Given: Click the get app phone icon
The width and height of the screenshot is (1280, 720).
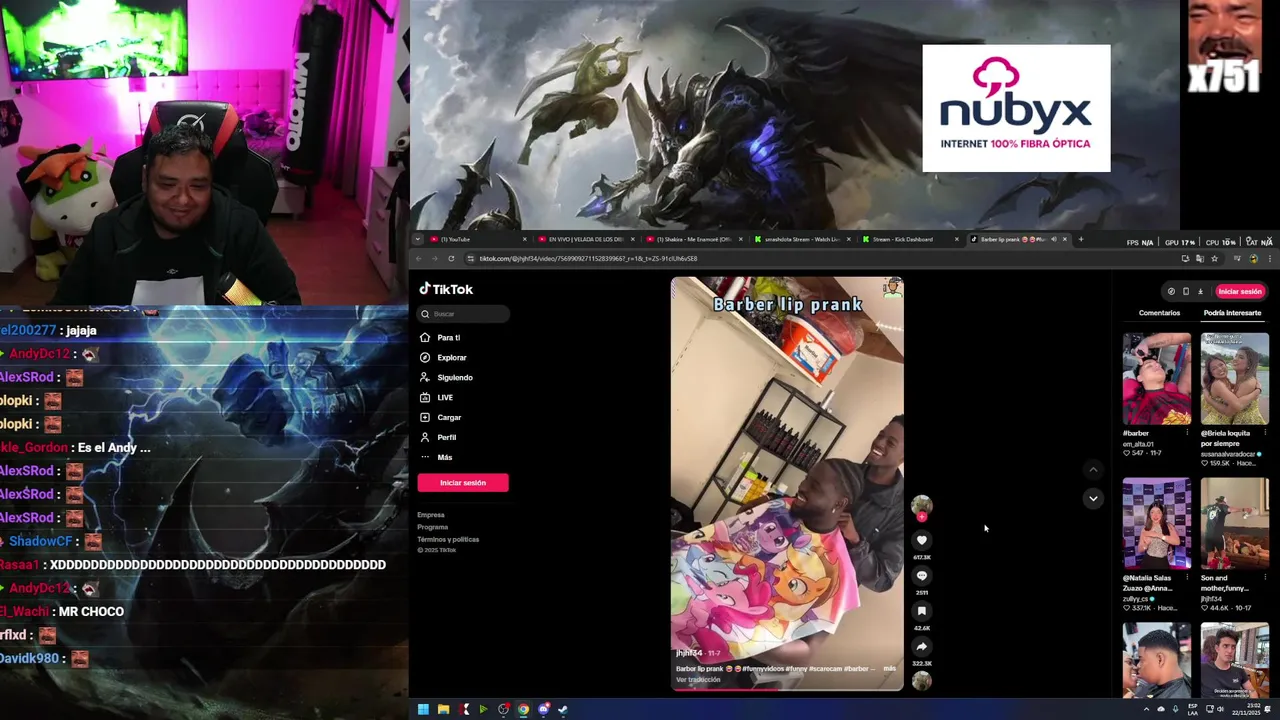Looking at the screenshot, I should 1186,292.
